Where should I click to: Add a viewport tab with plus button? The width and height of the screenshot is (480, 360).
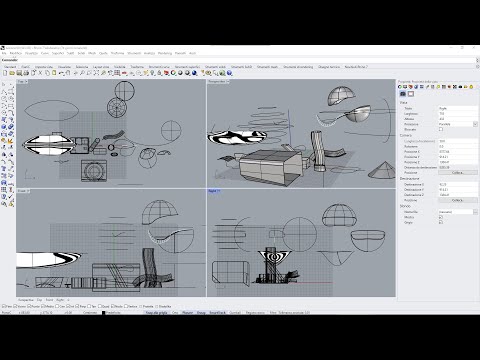click(68, 300)
